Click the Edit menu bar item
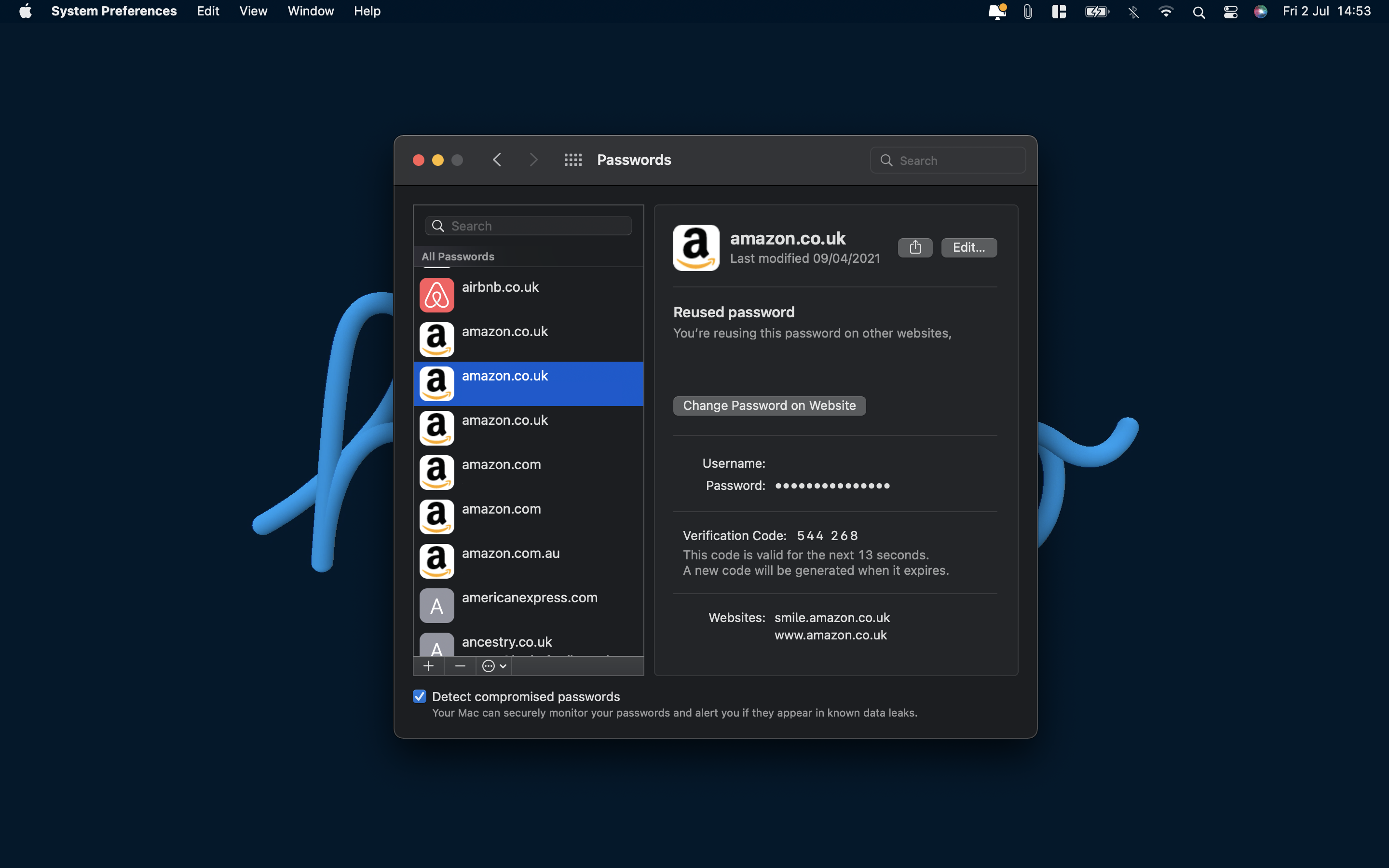Viewport: 1389px width, 868px height. [x=208, y=11]
